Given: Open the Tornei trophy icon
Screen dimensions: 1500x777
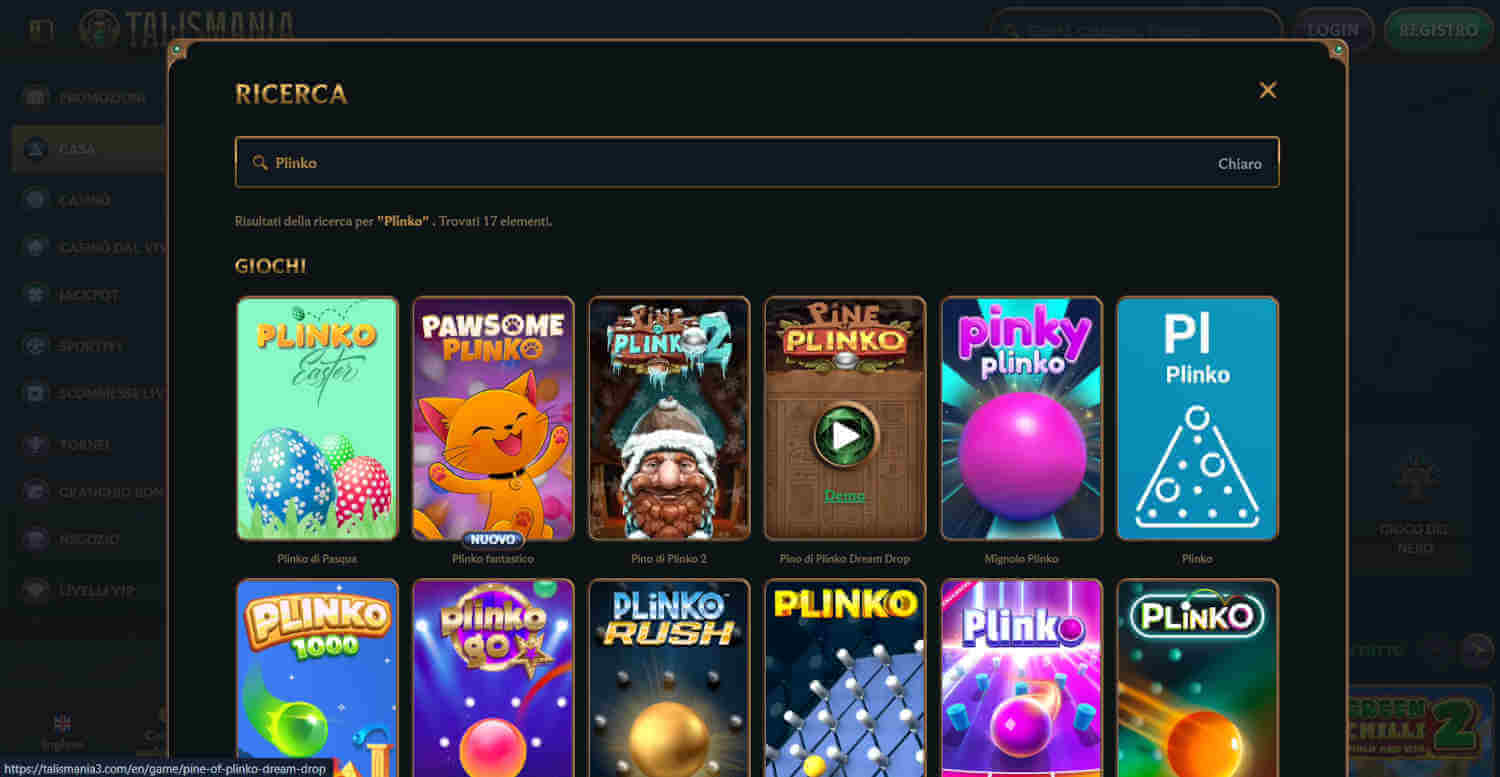Looking at the screenshot, I should tap(36, 444).
